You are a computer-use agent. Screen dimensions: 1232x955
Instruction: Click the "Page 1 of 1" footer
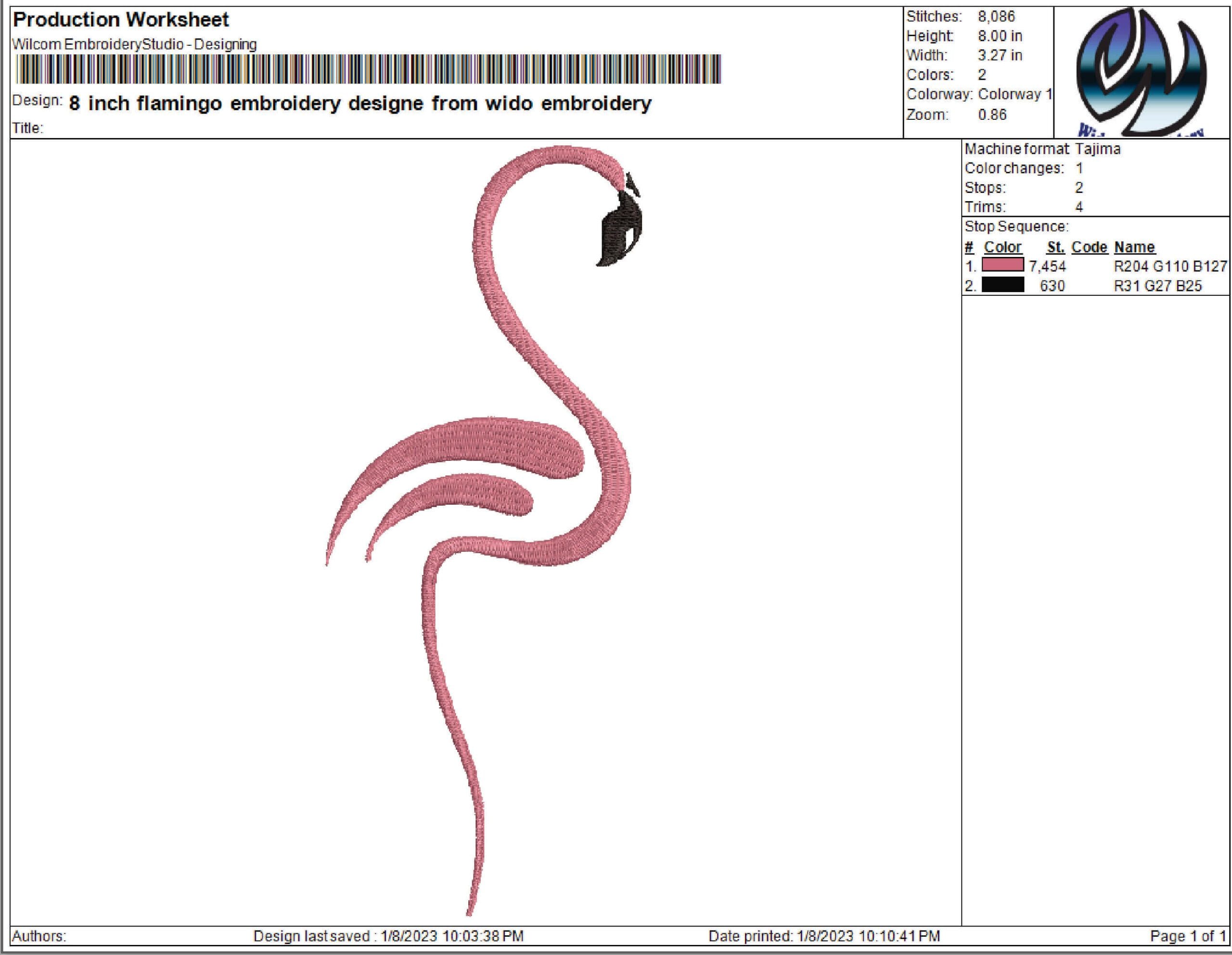pyautogui.click(x=1188, y=936)
